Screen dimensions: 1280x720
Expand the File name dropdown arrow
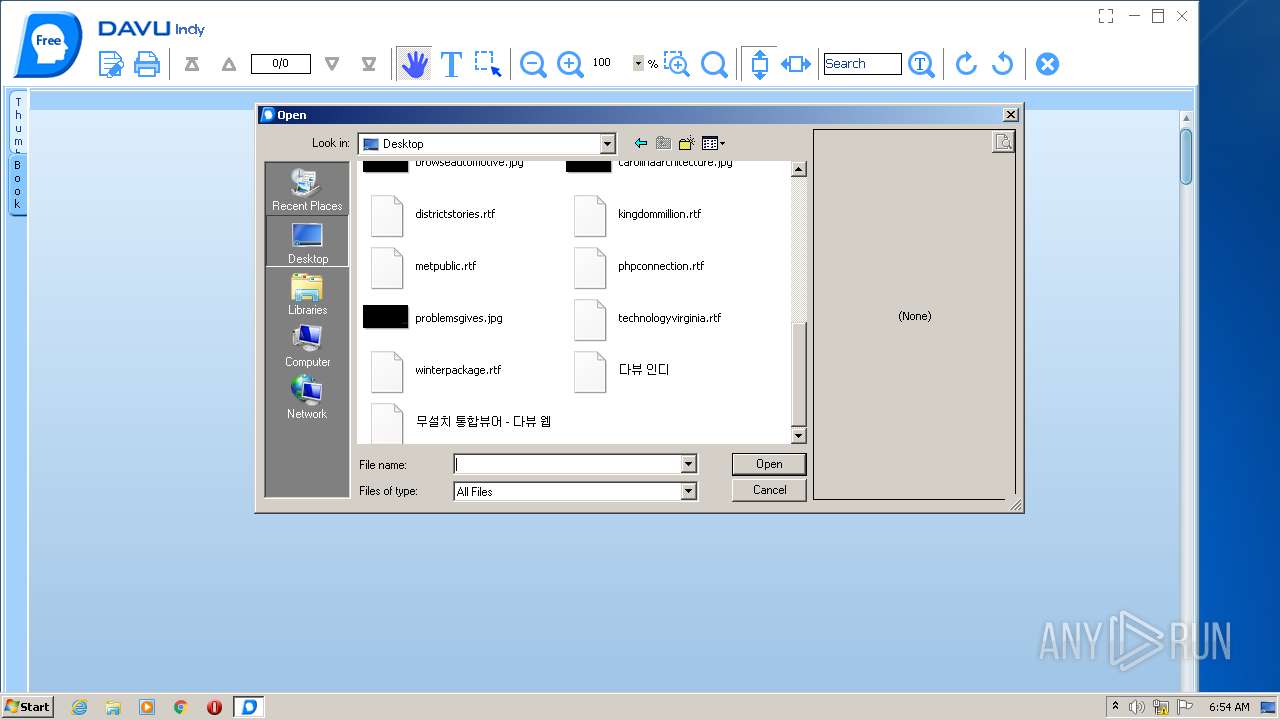[688, 464]
